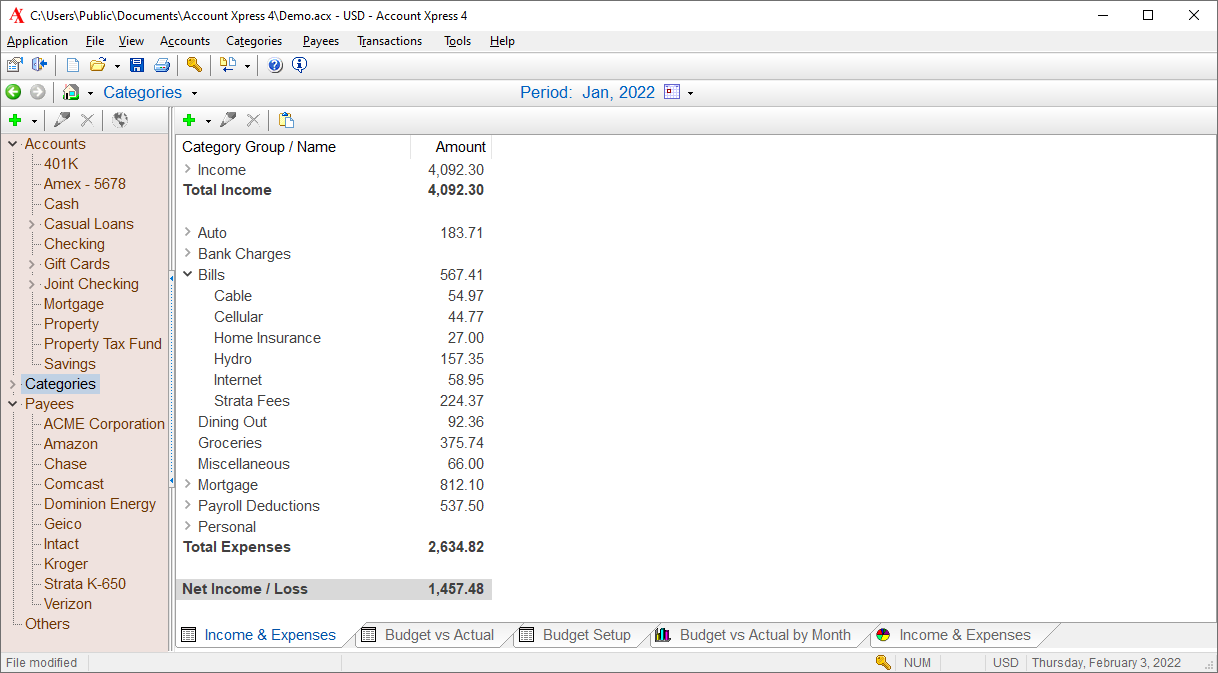Click the Amount column header
This screenshot has width=1218, height=673.
(x=460, y=147)
